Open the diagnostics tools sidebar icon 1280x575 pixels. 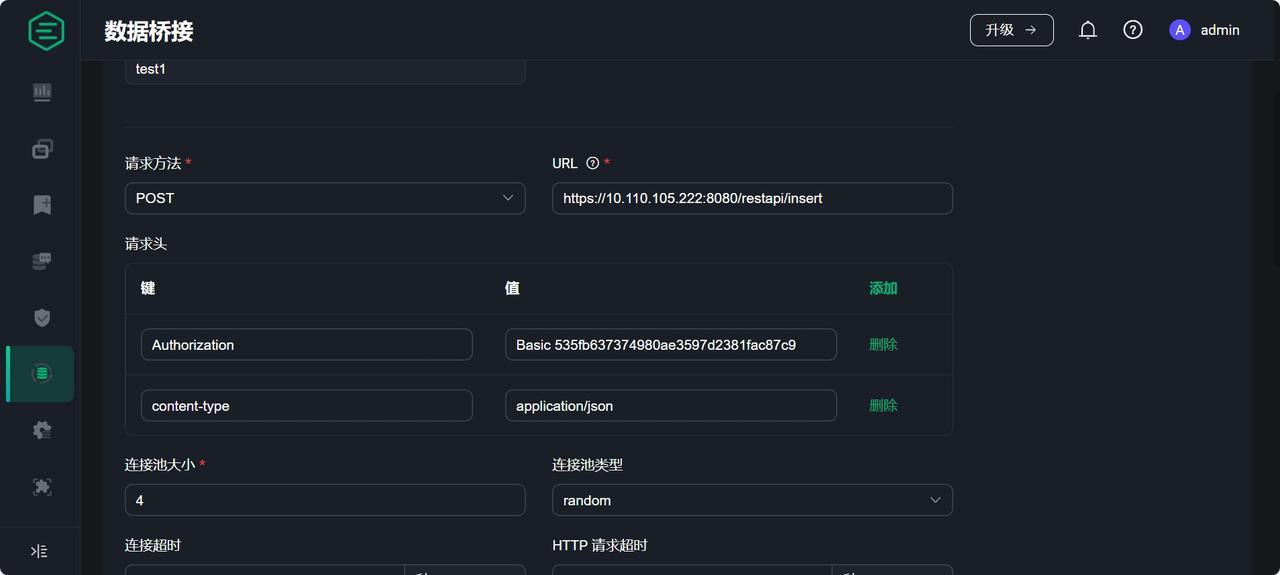(42, 487)
